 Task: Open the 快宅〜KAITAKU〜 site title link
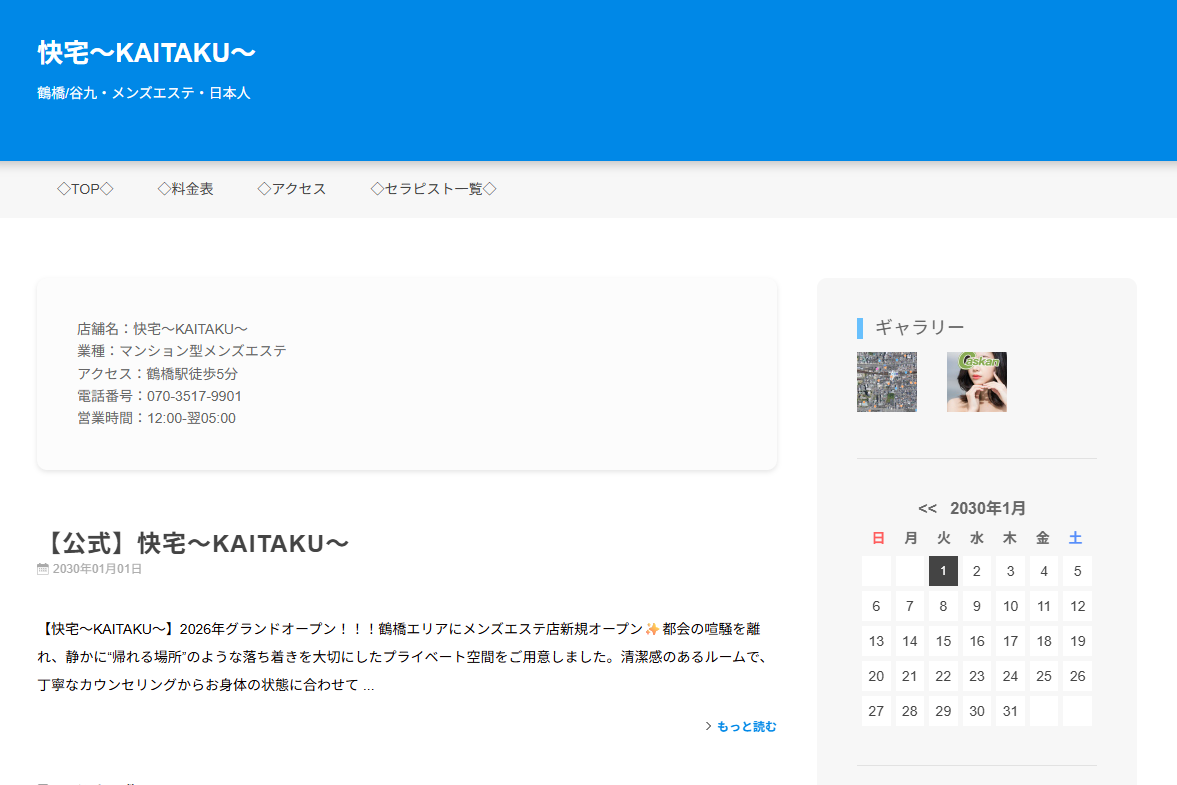coord(146,53)
